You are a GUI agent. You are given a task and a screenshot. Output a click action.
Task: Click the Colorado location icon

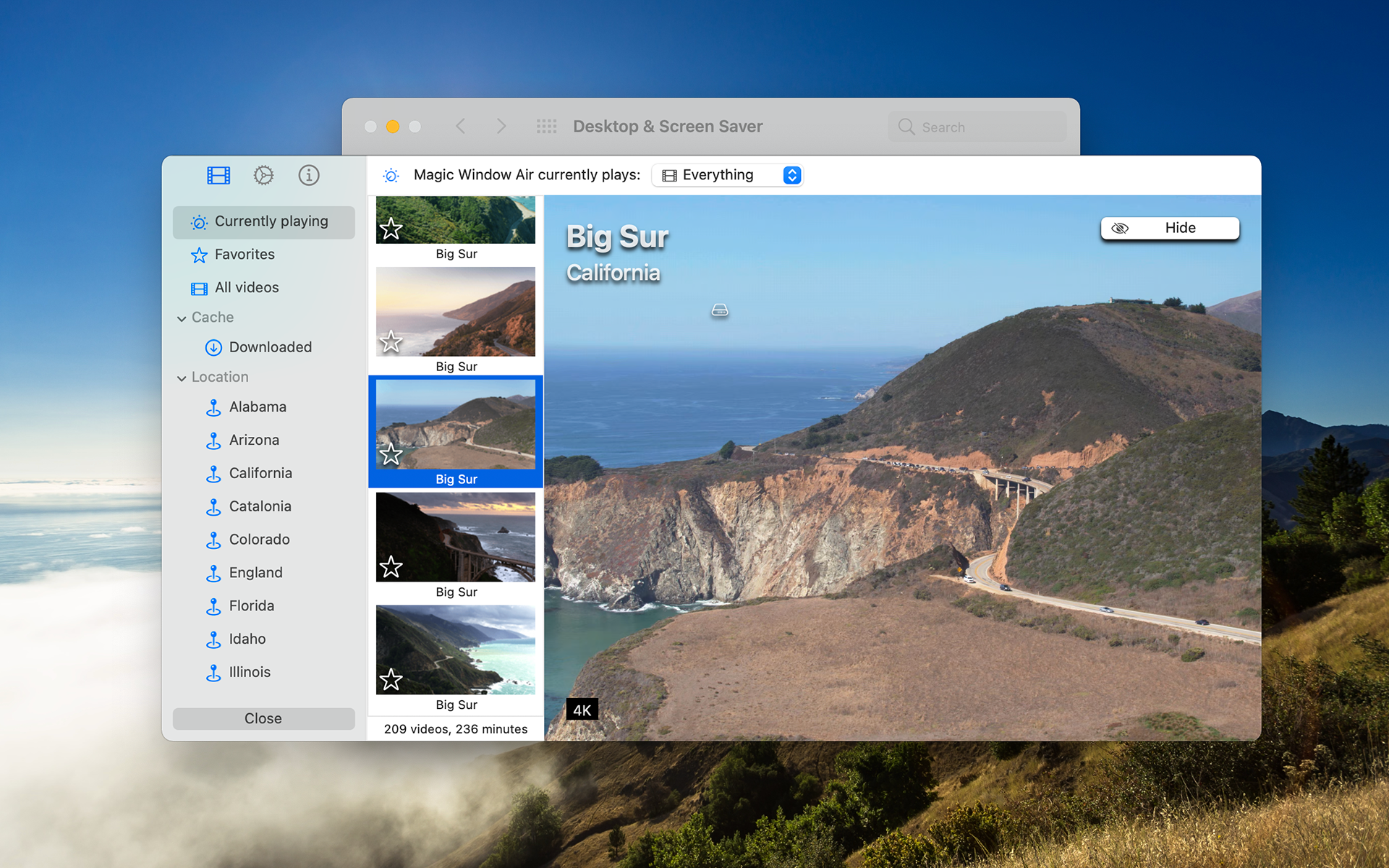(215, 540)
